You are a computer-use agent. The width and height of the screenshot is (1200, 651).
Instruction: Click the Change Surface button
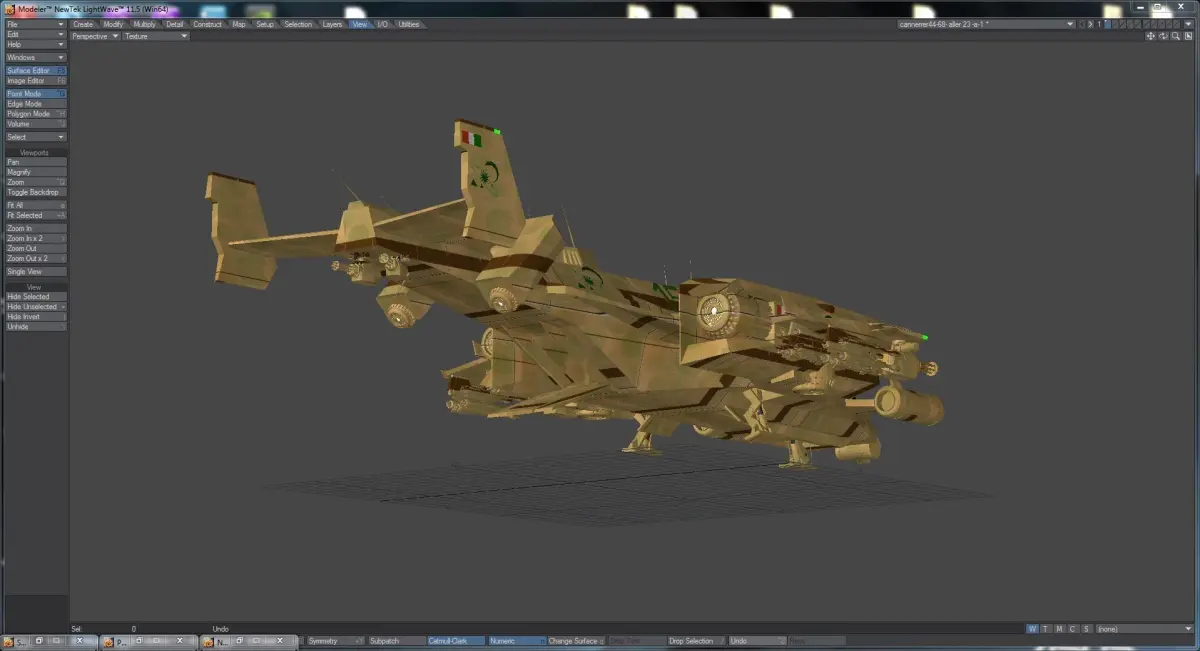pyautogui.click(x=577, y=641)
